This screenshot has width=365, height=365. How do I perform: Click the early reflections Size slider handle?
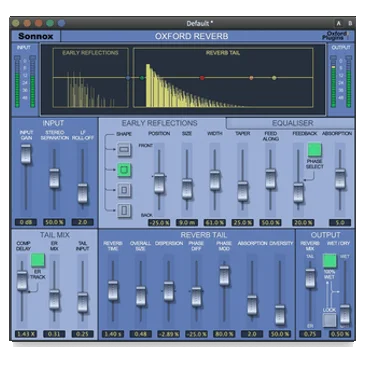(187, 189)
